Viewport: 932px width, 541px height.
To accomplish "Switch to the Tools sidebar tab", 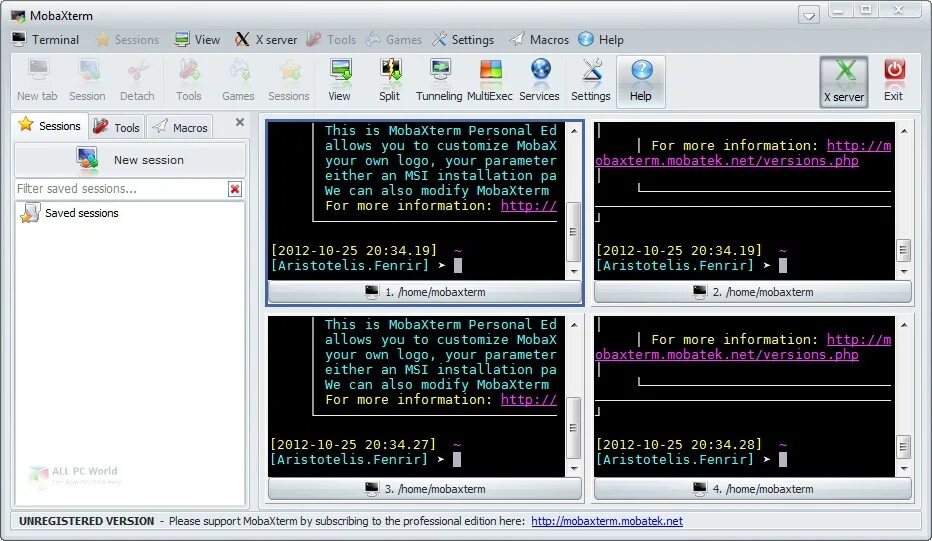I will (x=117, y=127).
